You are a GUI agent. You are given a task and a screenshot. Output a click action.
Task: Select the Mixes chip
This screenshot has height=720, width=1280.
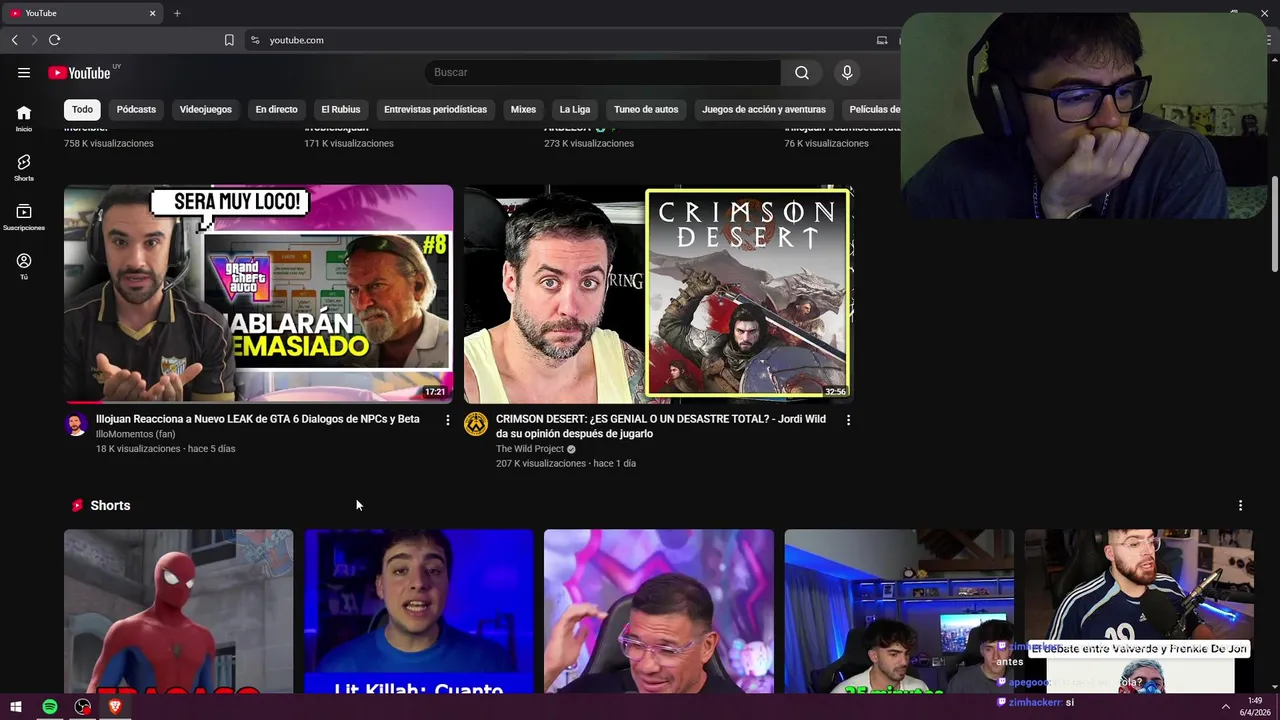(523, 109)
